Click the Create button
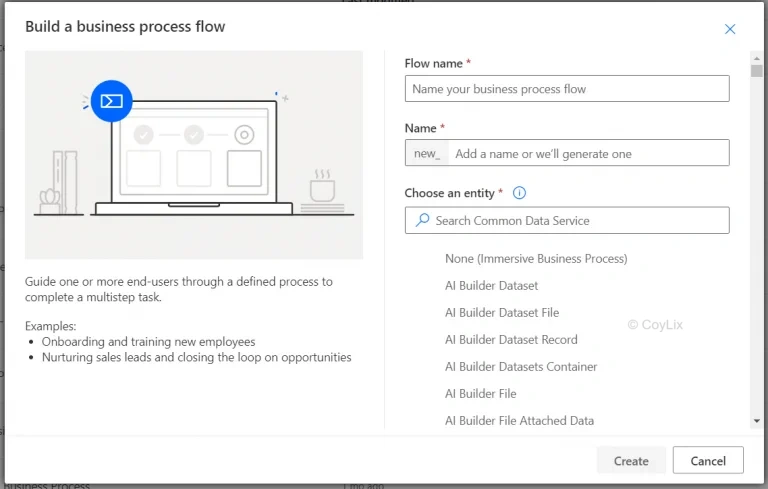Image resolution: width=768 pixels, height=489 pixels. [x=631, y=461]
